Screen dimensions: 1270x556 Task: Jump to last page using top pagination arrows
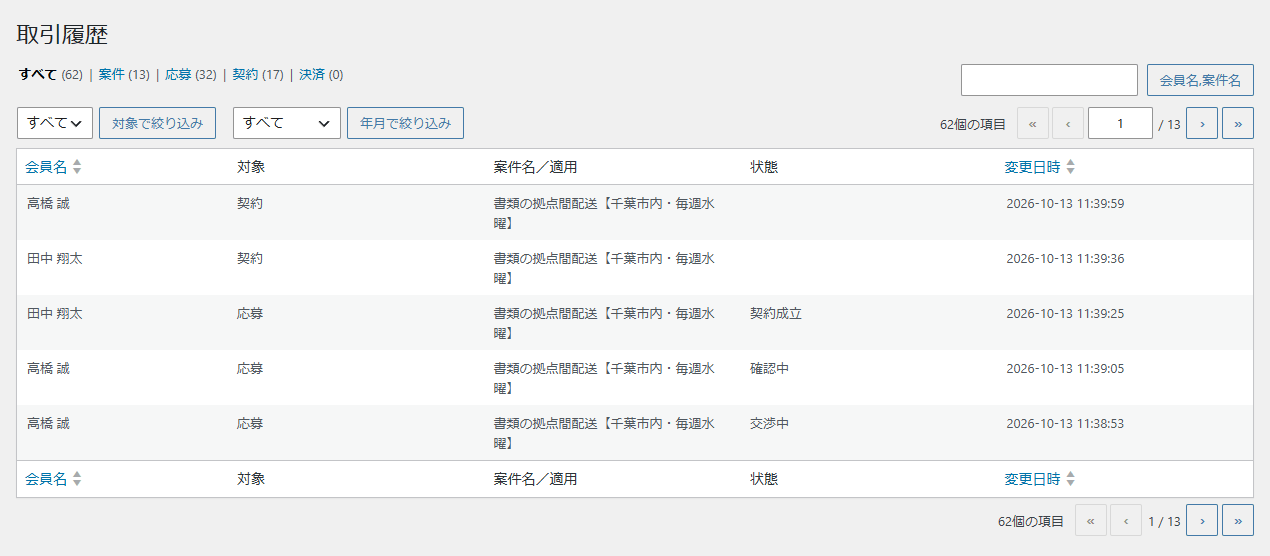click(x=1238, y=124)
